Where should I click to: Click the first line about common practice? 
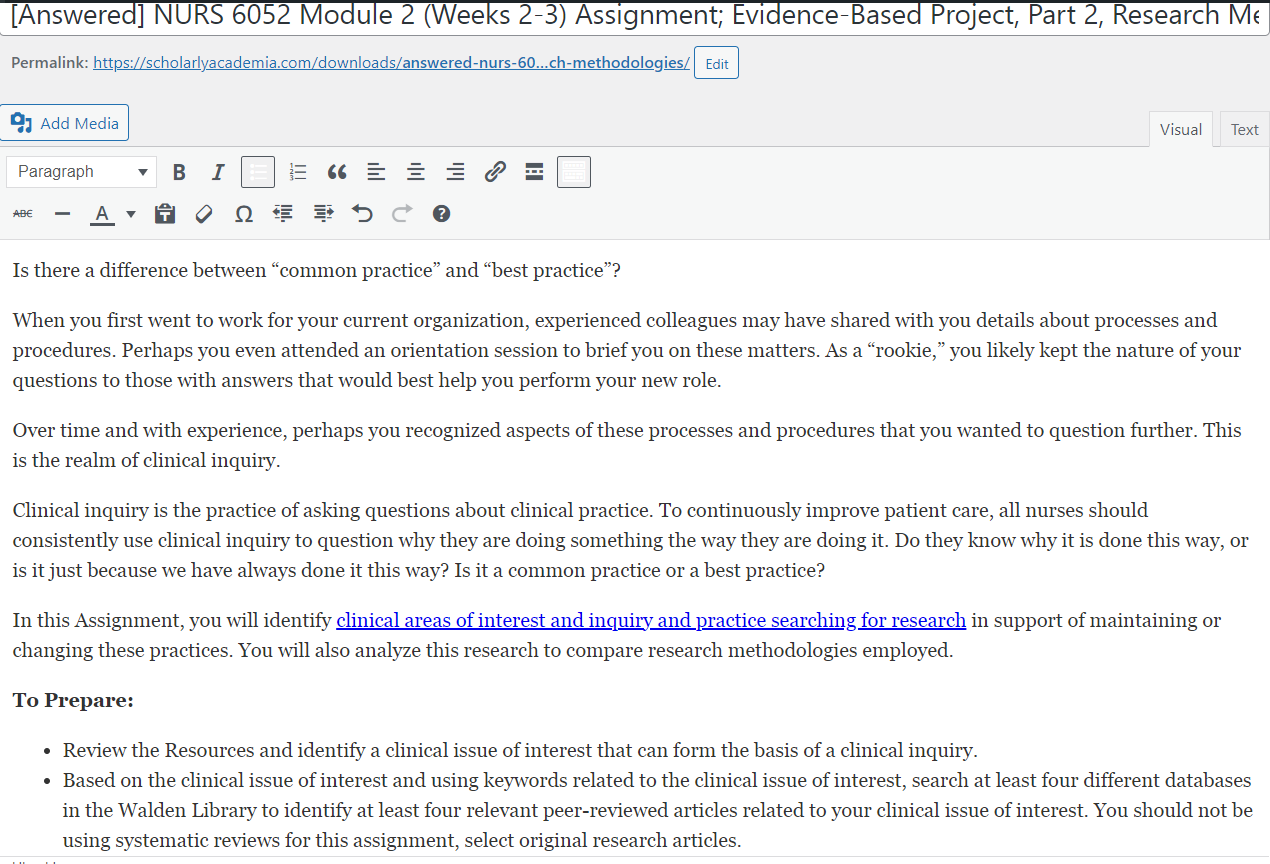pyautogui.click(x=317, y=270)
